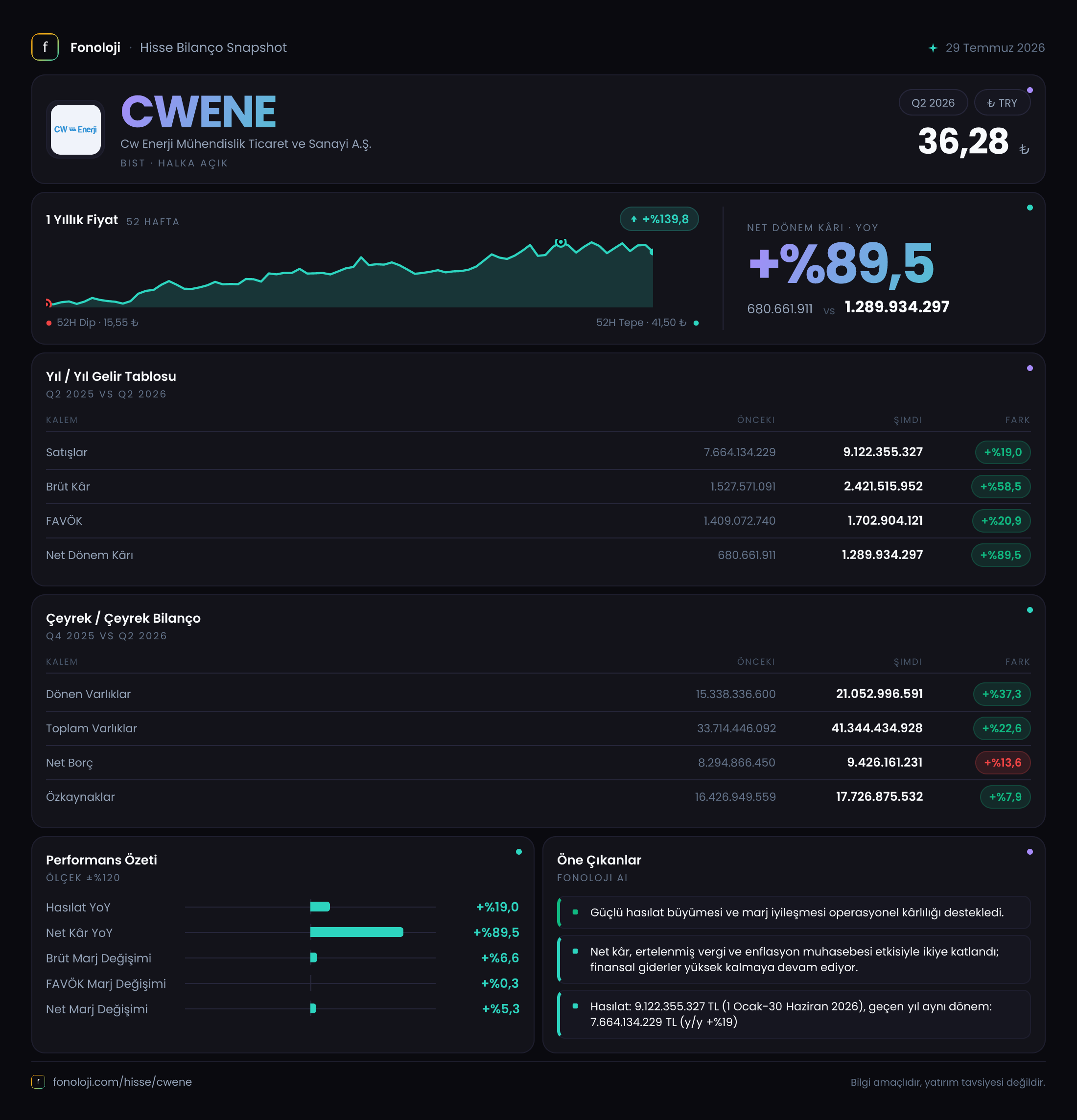1077x1120 pixels.
Task: Click the +%139,8 yearly change badge
Action: [x=659, y=219]
